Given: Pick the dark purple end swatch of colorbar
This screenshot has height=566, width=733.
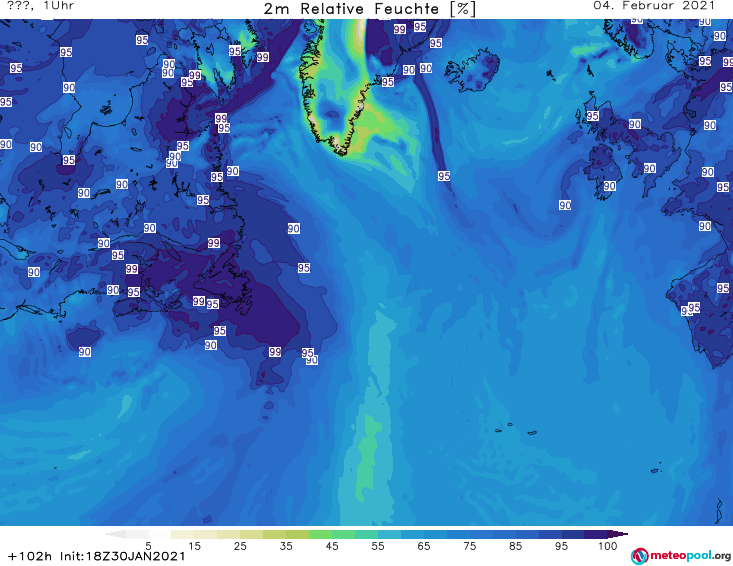Looking at the screenshot, I should [x=618, y=534].
